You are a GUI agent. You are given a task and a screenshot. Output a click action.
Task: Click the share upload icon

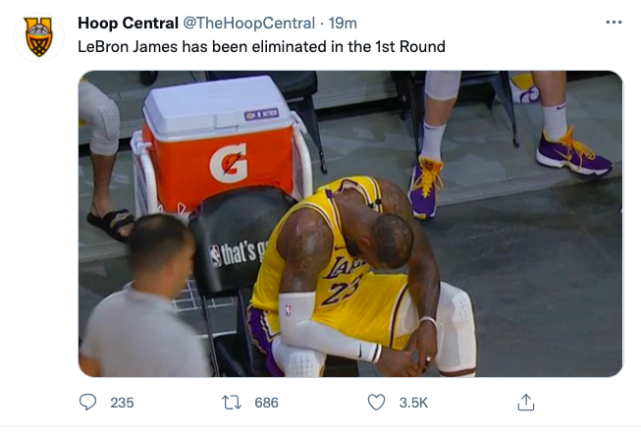[x=525, y=402]
